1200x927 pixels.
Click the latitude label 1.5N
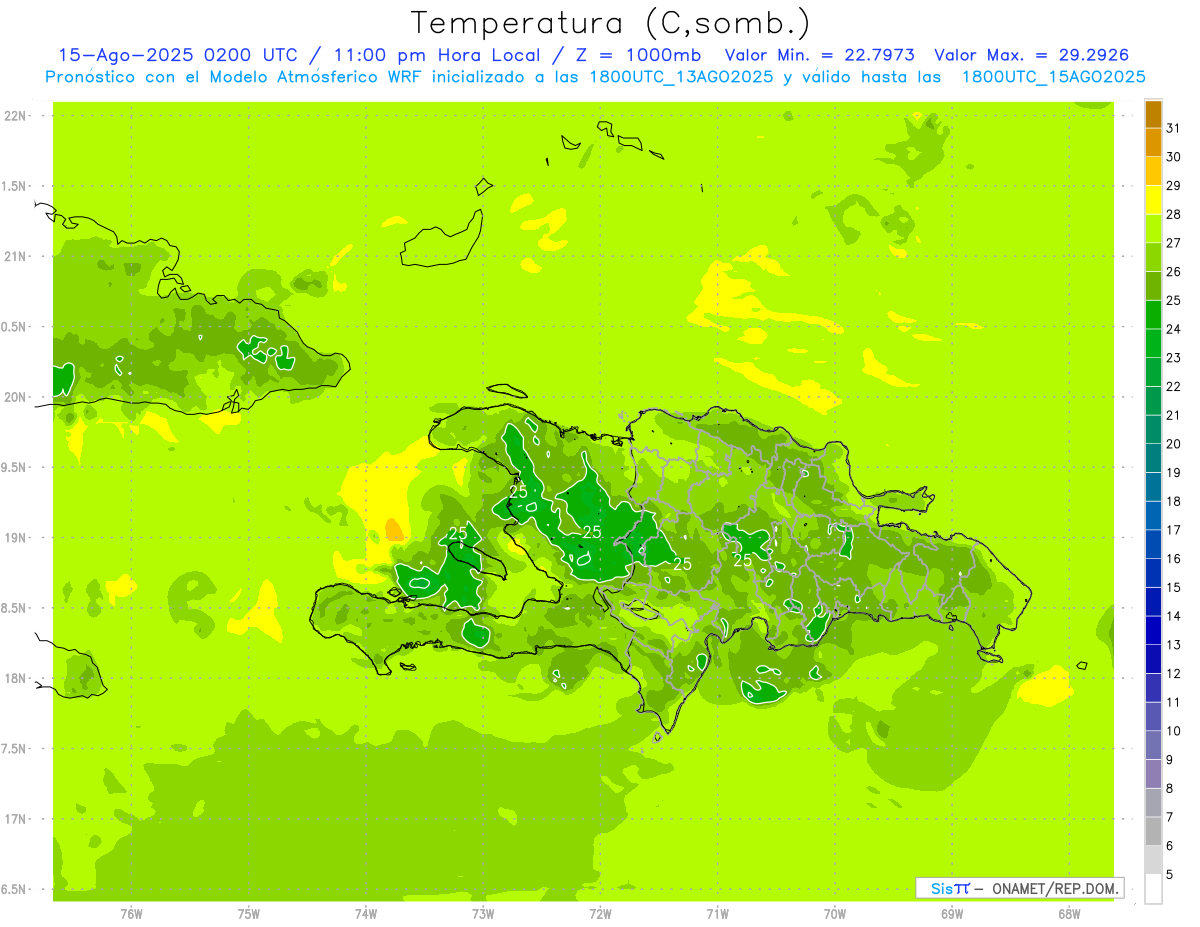click(x=14, y=186)
